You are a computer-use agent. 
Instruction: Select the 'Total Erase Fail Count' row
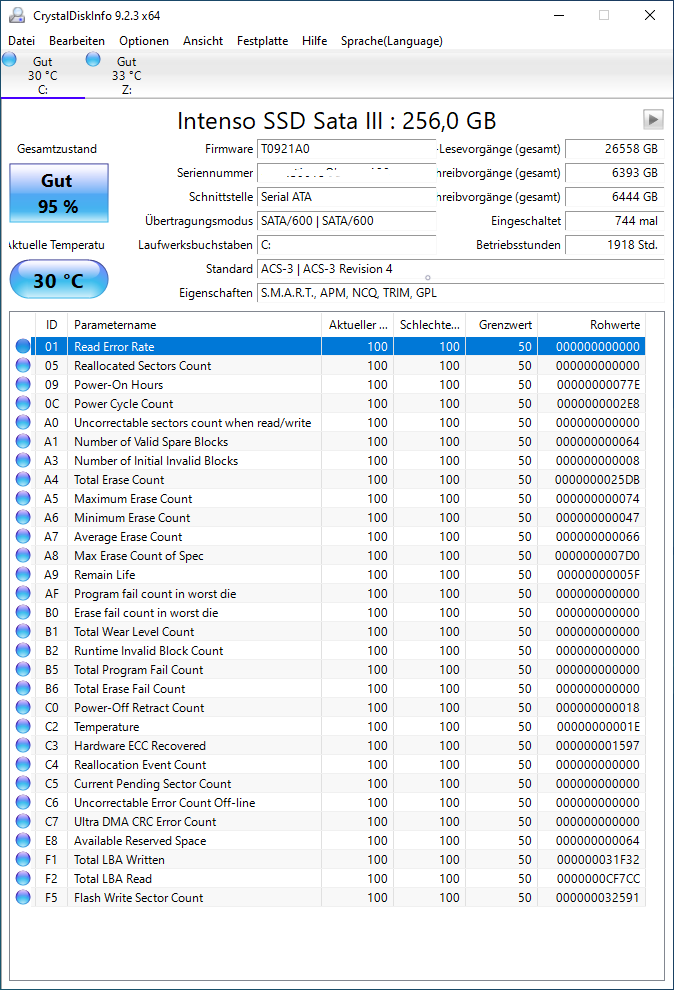pyautogui.click(x=328, y=688)
